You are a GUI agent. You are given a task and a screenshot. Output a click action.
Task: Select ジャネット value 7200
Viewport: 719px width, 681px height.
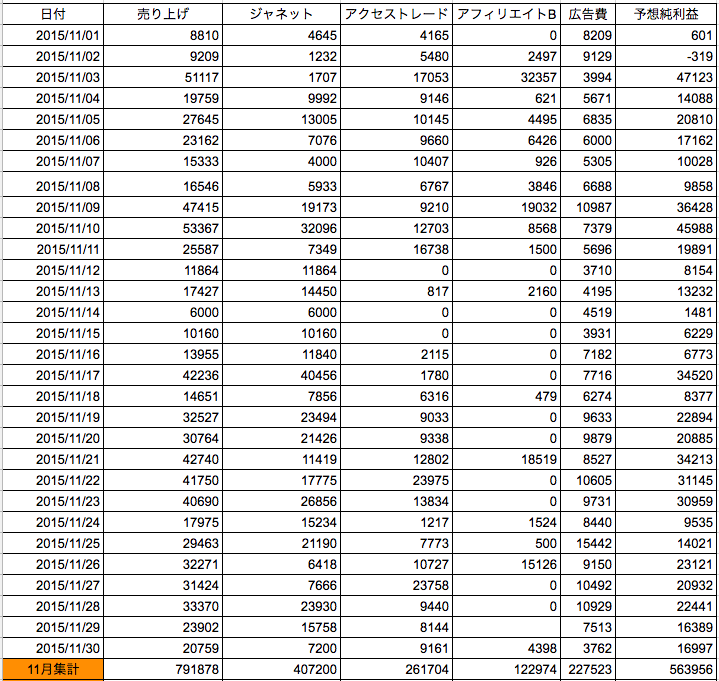(282, 649)
